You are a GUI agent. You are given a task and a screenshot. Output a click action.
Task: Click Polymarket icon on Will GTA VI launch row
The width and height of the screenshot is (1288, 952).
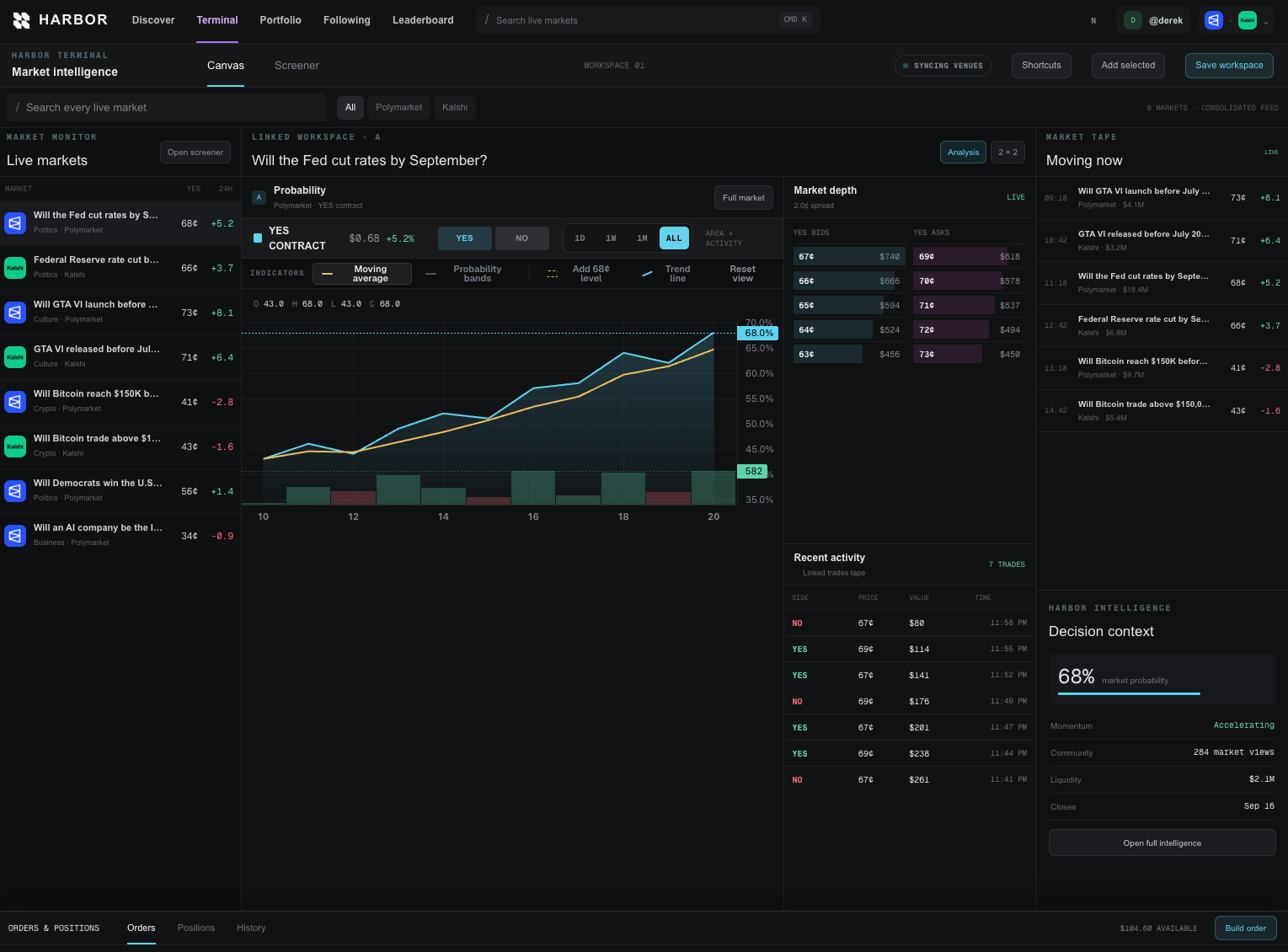[15, 313]
